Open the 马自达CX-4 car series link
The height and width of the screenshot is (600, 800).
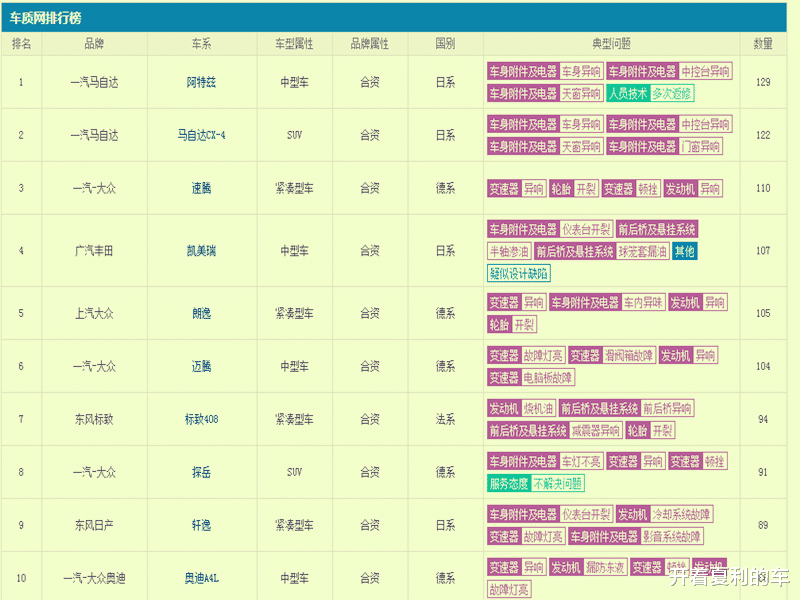[x=201, y=135]
